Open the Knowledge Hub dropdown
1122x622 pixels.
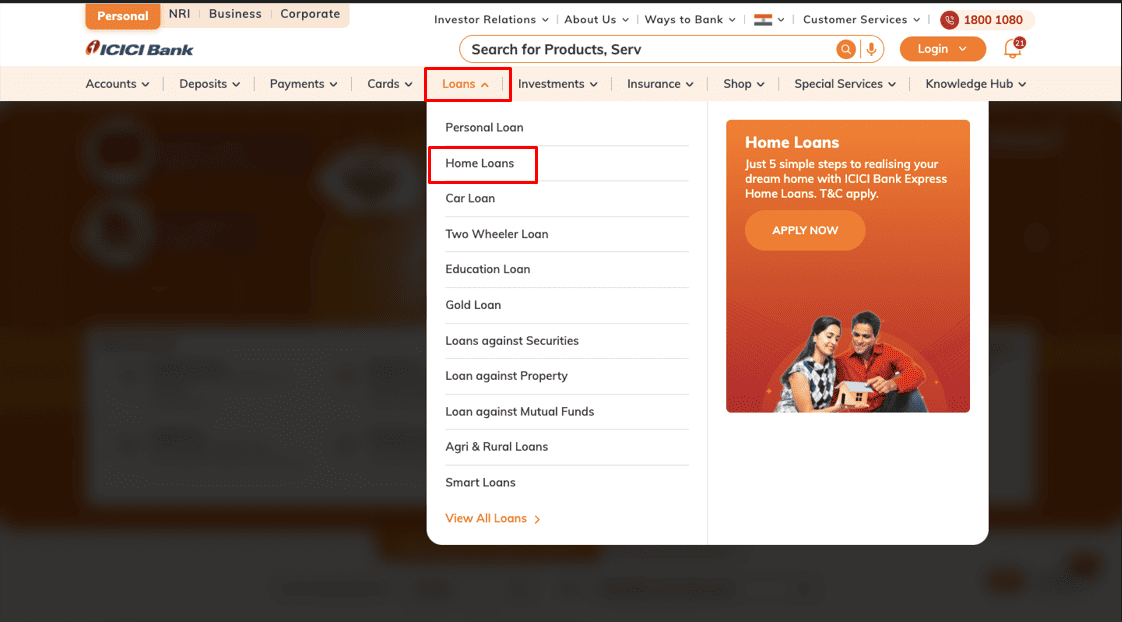click(968, 84)
